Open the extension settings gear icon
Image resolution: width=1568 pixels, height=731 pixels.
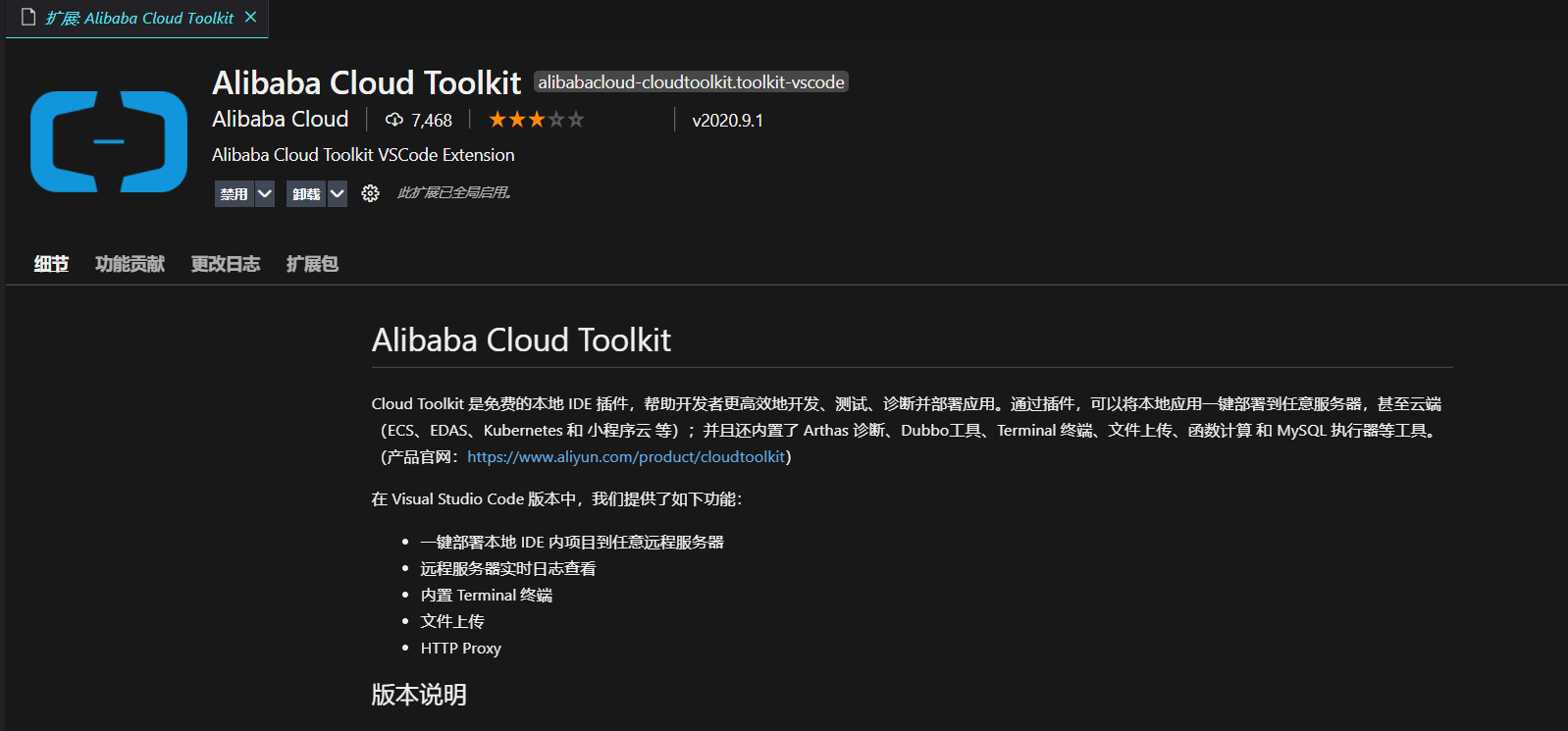[370, 193]
